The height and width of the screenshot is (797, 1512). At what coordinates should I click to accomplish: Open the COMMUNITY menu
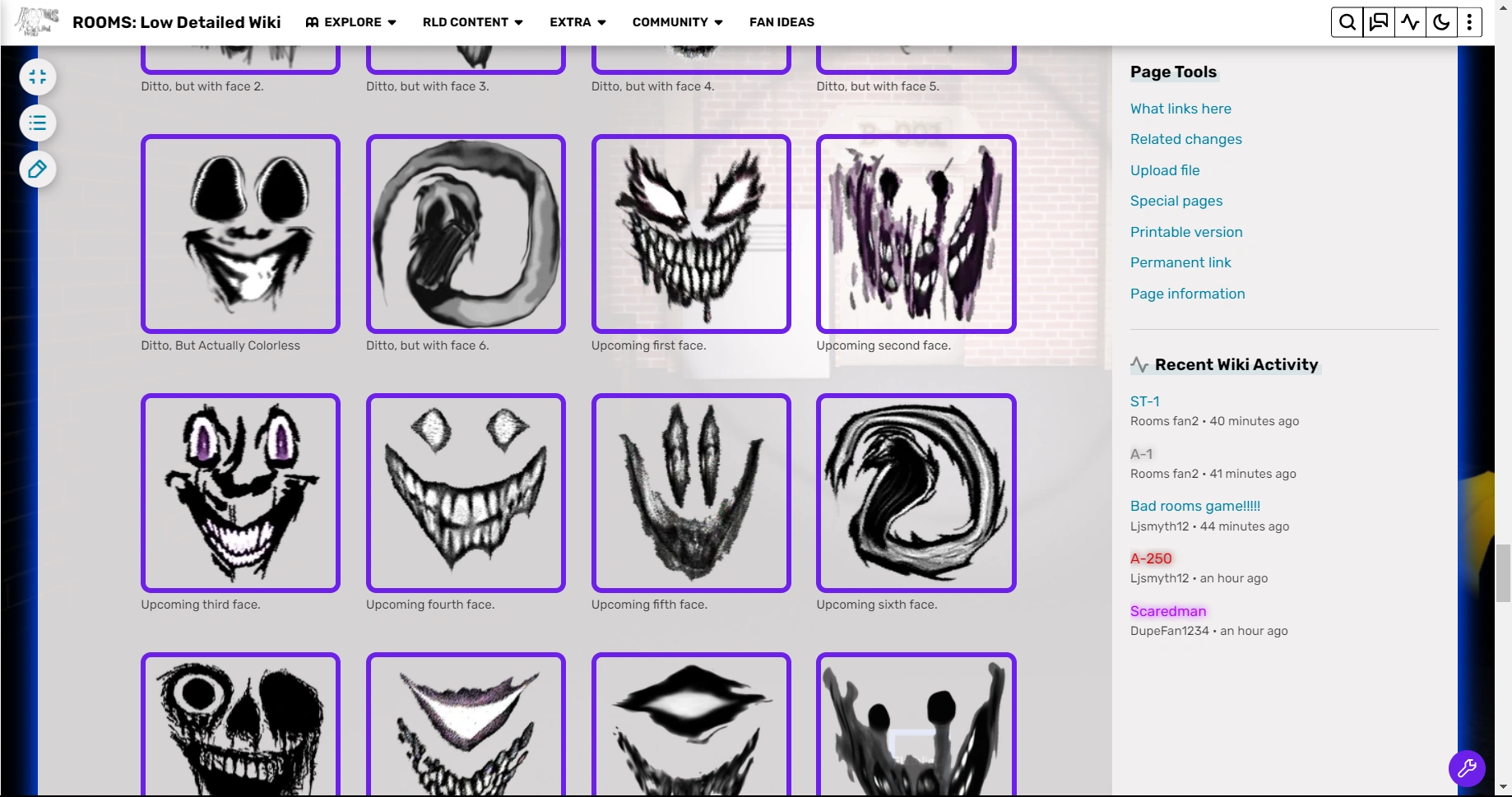coord(676,22)
